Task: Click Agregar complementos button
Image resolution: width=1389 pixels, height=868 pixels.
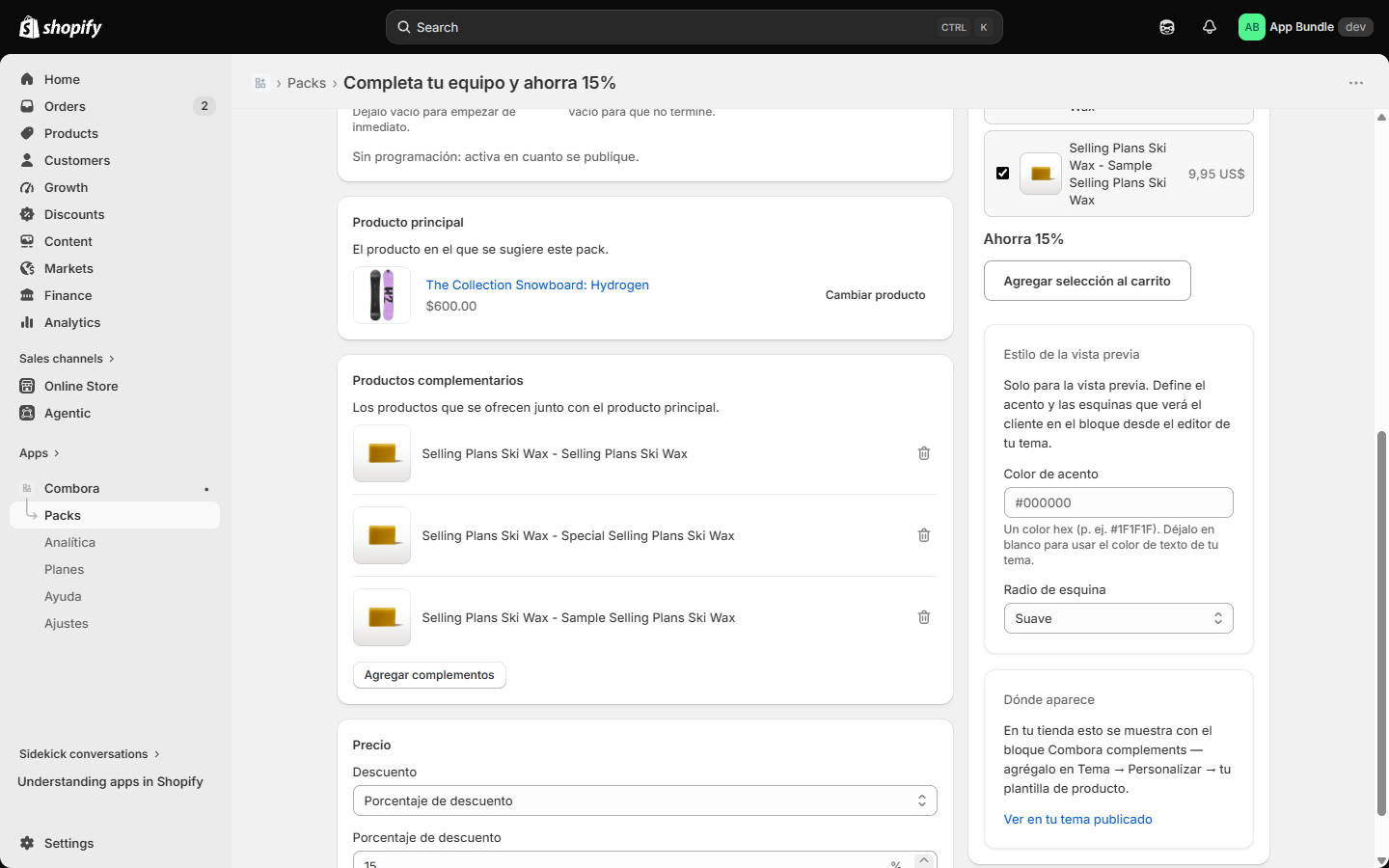Action: click(x=429, y=675)
